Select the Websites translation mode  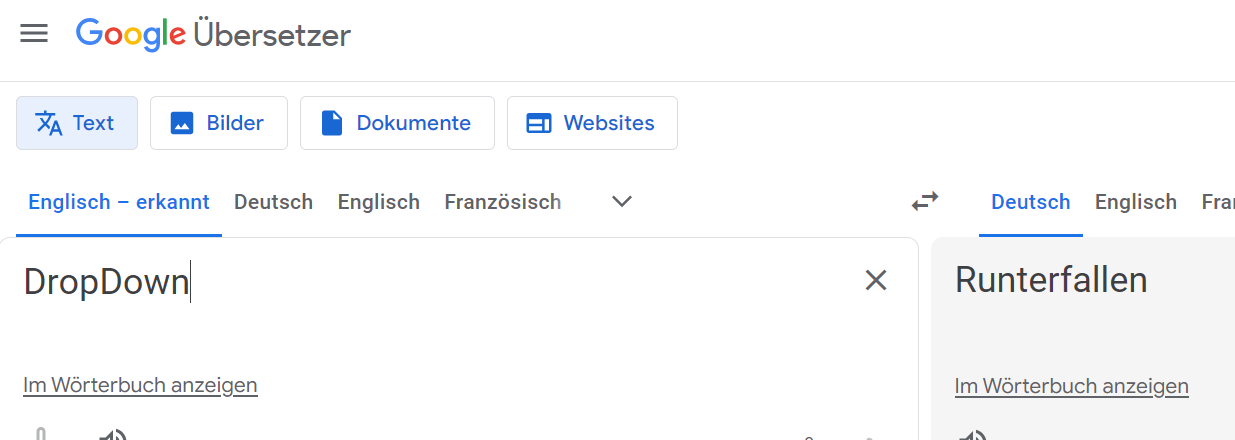coord(592,123)
